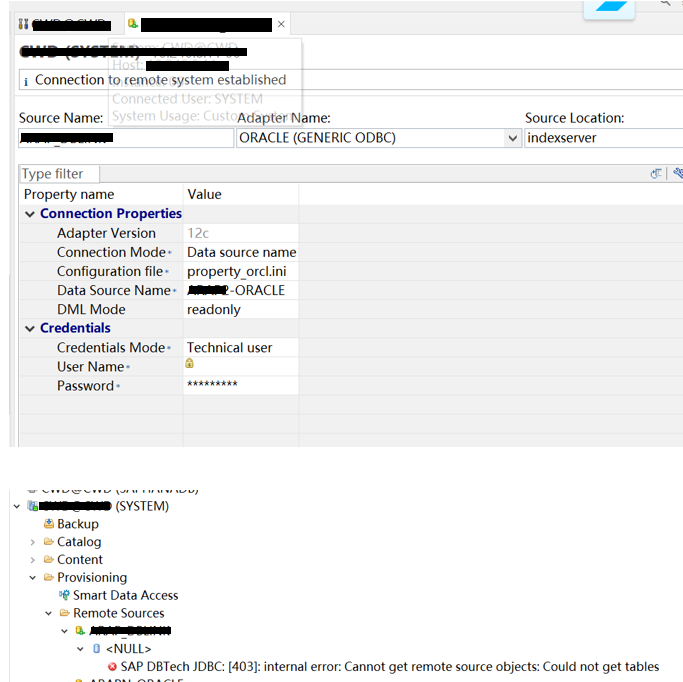Click the Adapter Version property label
Image resolution: width=683 pixels, height=682 pixels.
coord(106,233)
